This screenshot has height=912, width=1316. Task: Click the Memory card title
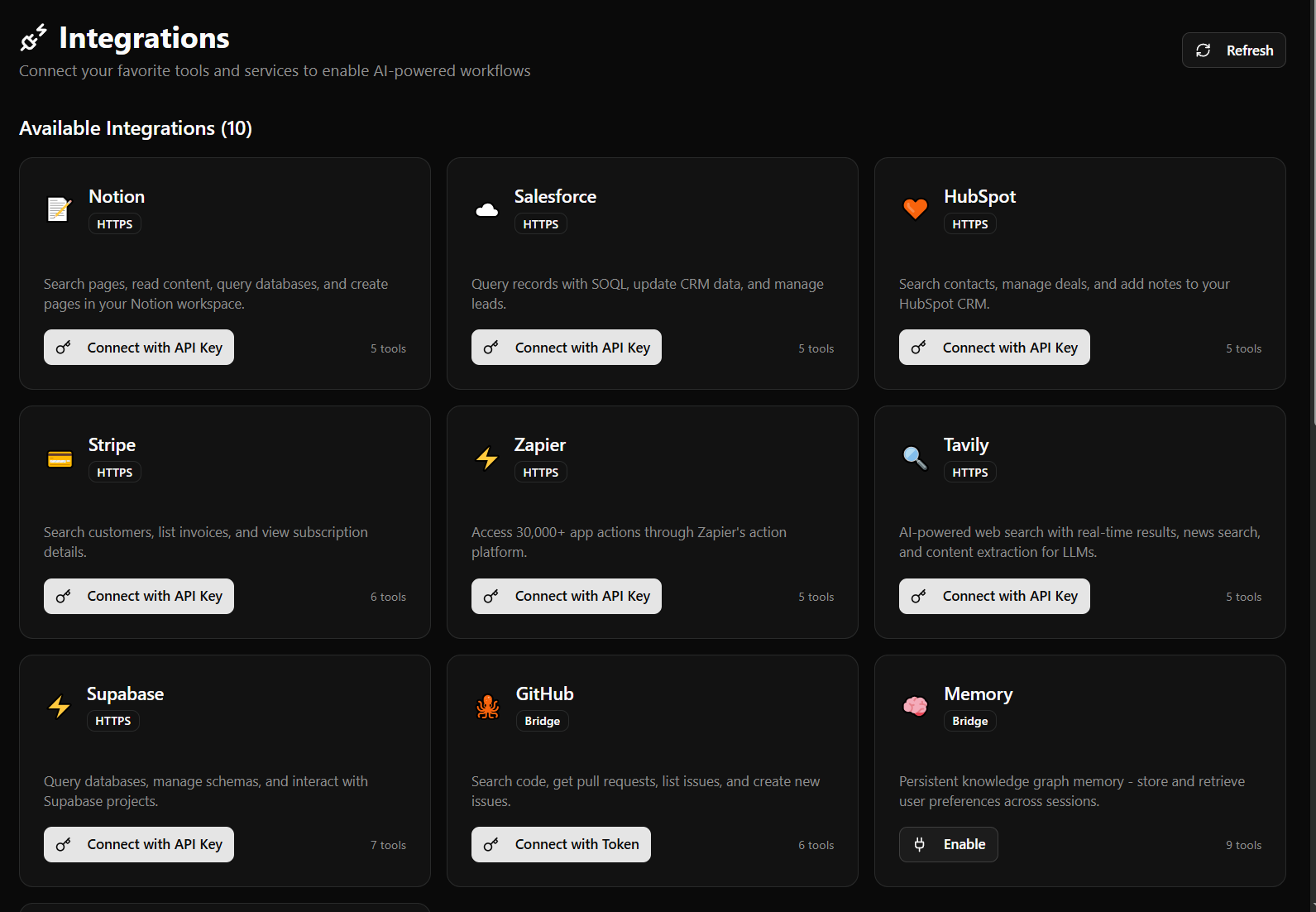coord(979,694)
